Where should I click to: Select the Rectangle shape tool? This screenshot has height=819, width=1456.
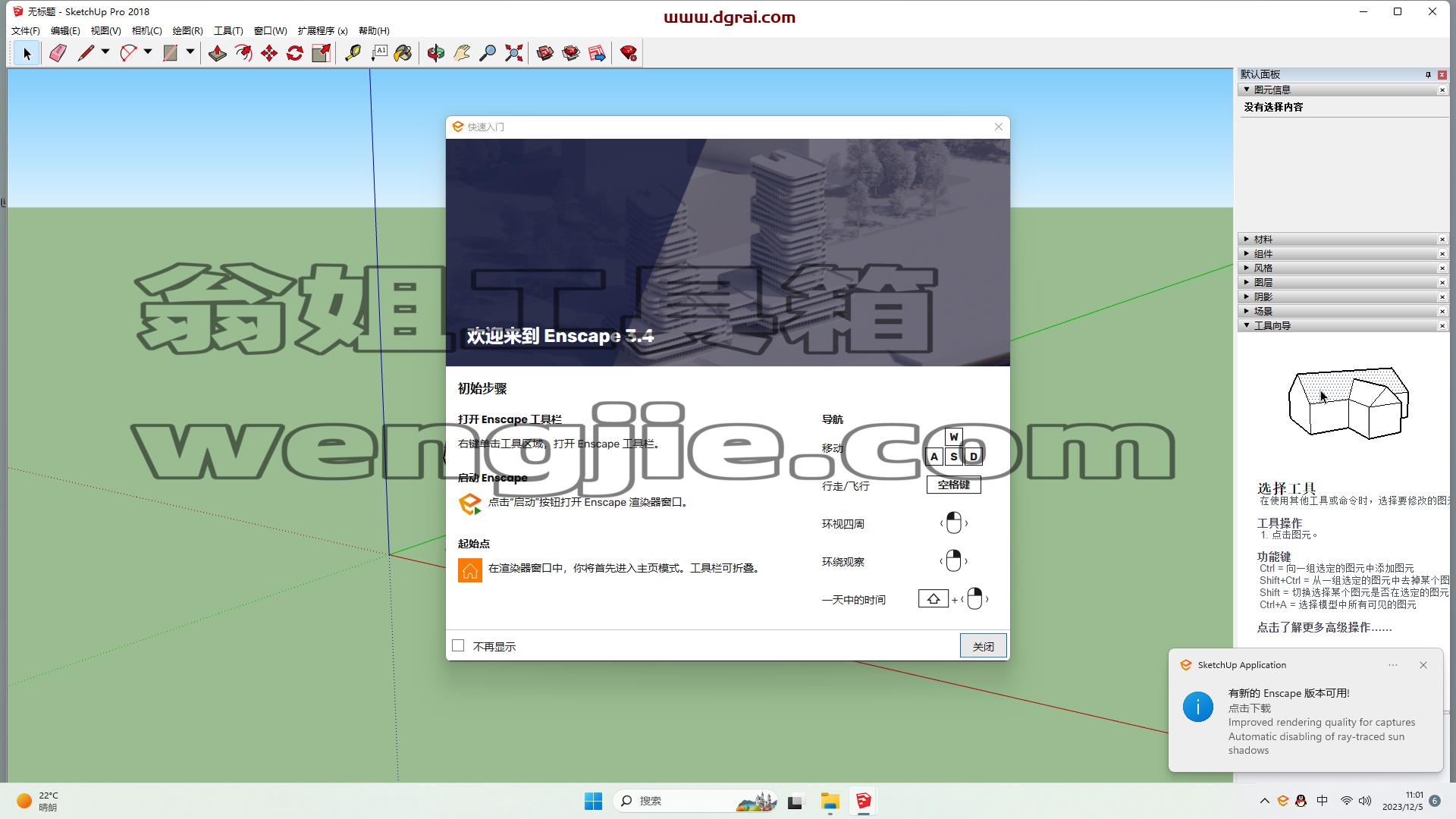pyautogui.click(x=171, y=53)
